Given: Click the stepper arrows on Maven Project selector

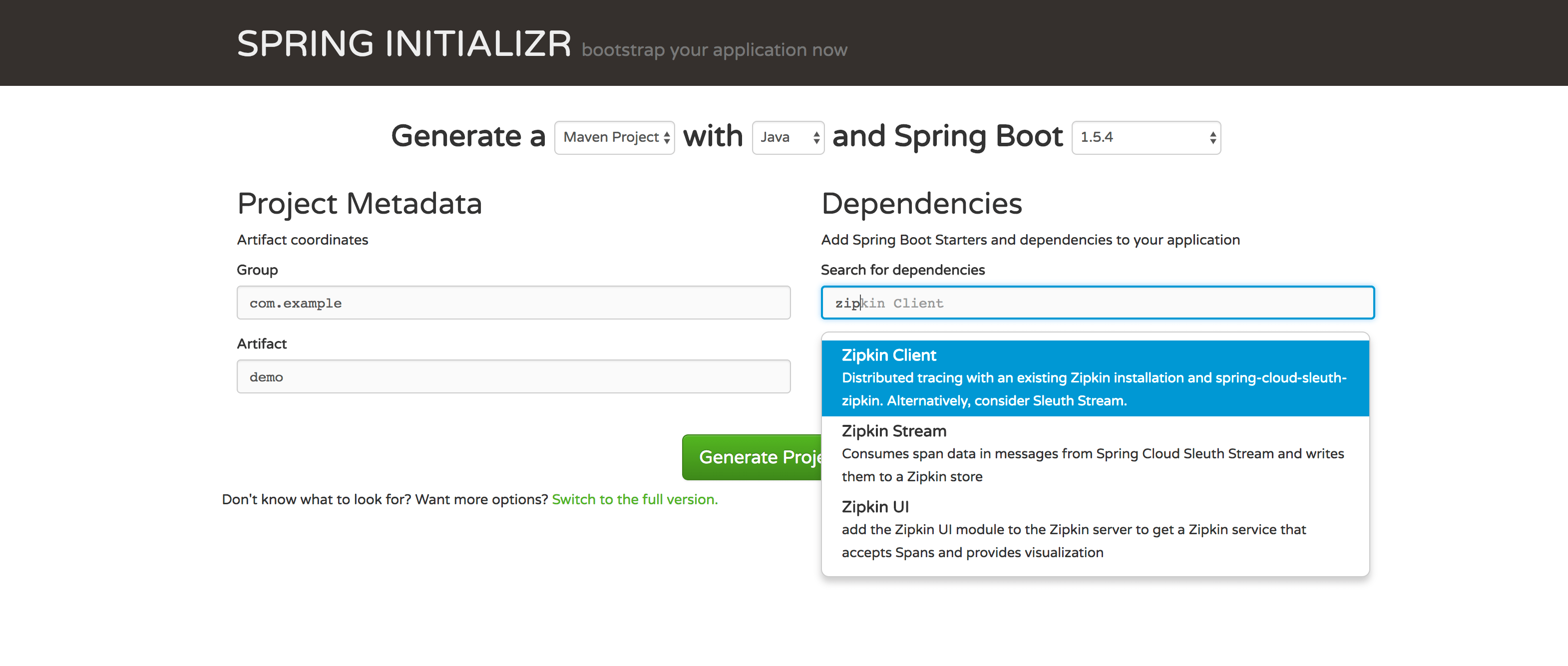Looking at the screenshot, I should pyautogui.click(x=667, y=138).
